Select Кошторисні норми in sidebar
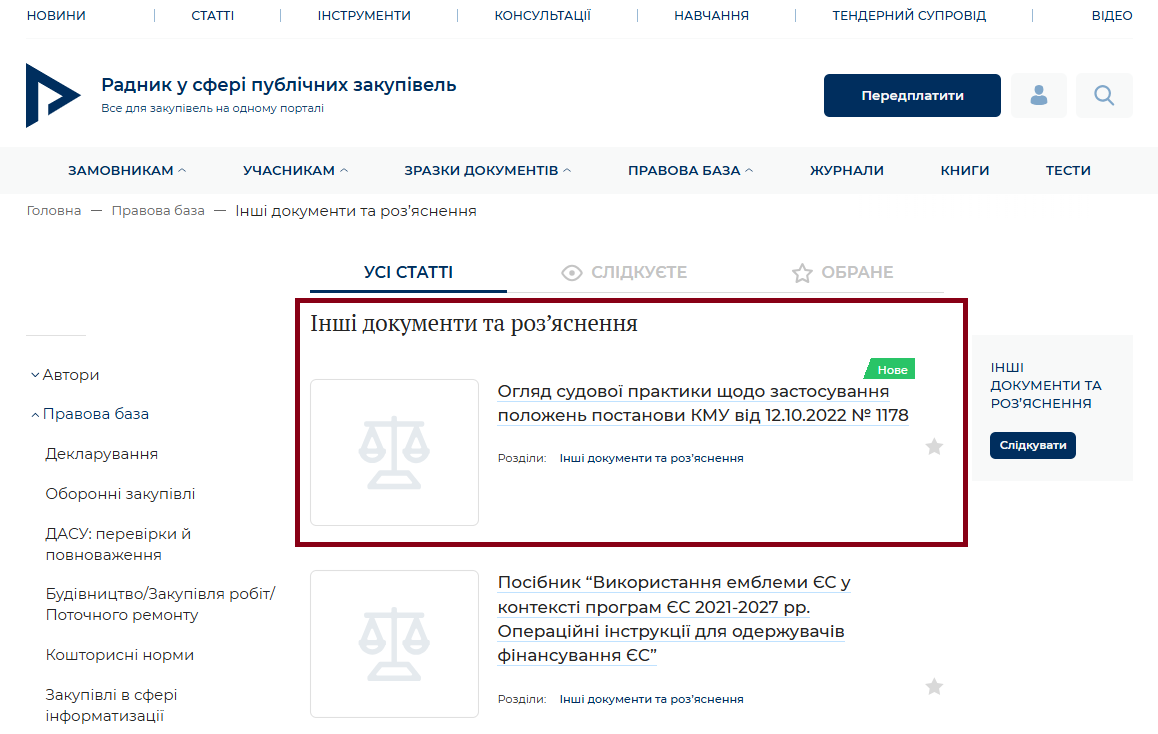 120,655
